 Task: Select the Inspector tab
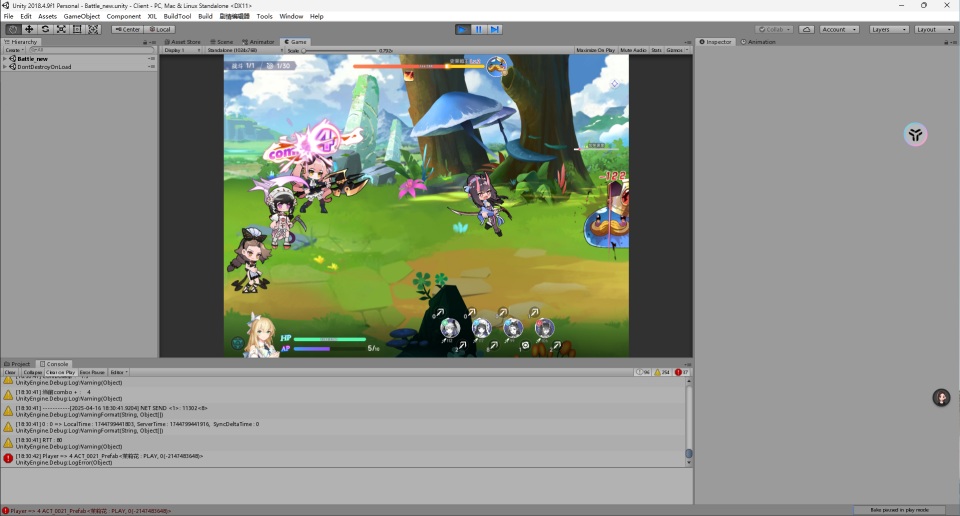point(716,42)
